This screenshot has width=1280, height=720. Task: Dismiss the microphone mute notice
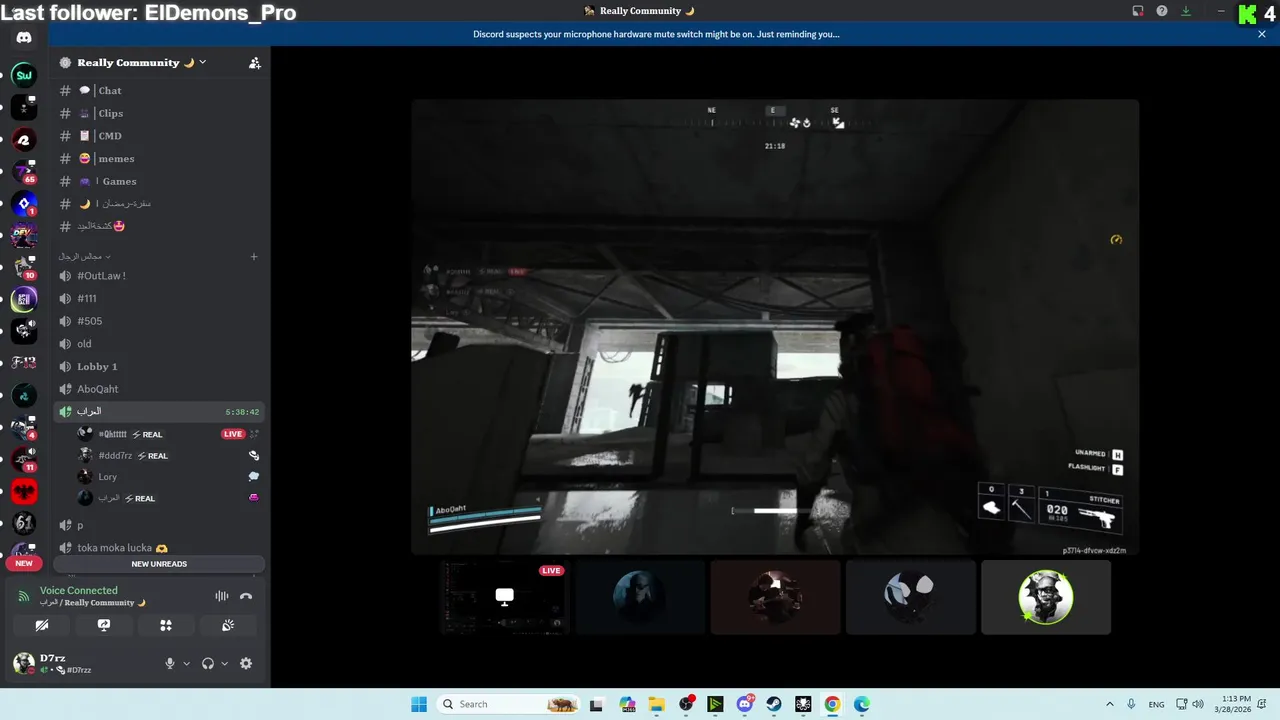[x=1262, y=34]
